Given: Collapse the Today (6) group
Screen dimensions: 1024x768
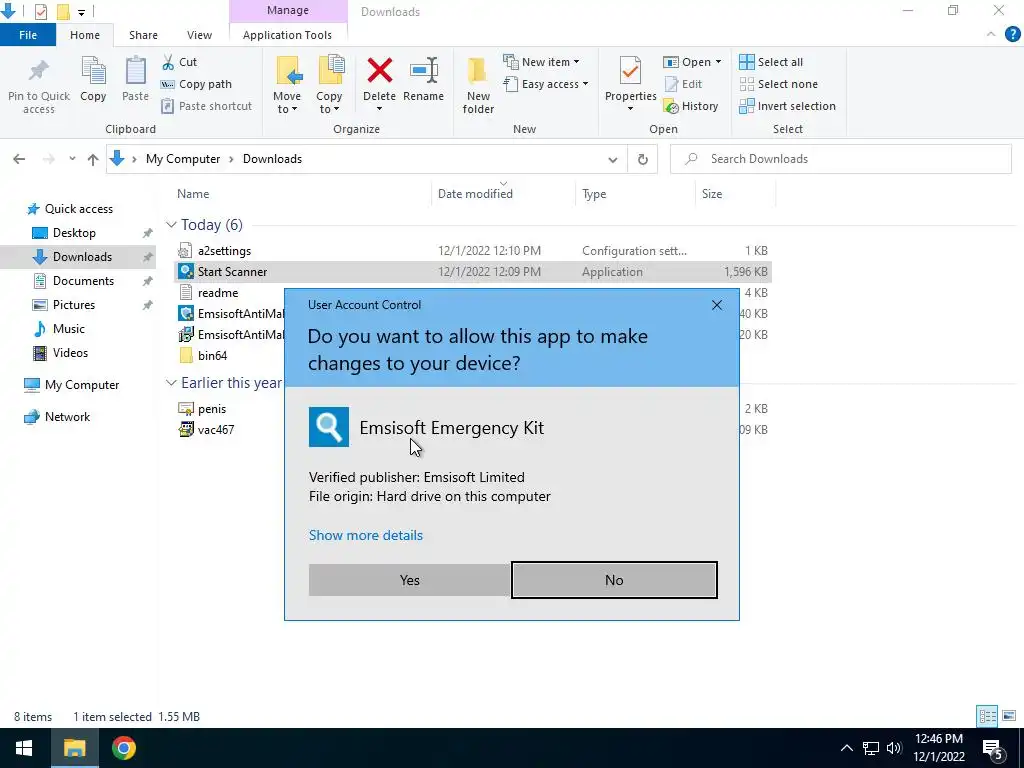Looking at the screenshot, I should (171, 225).
